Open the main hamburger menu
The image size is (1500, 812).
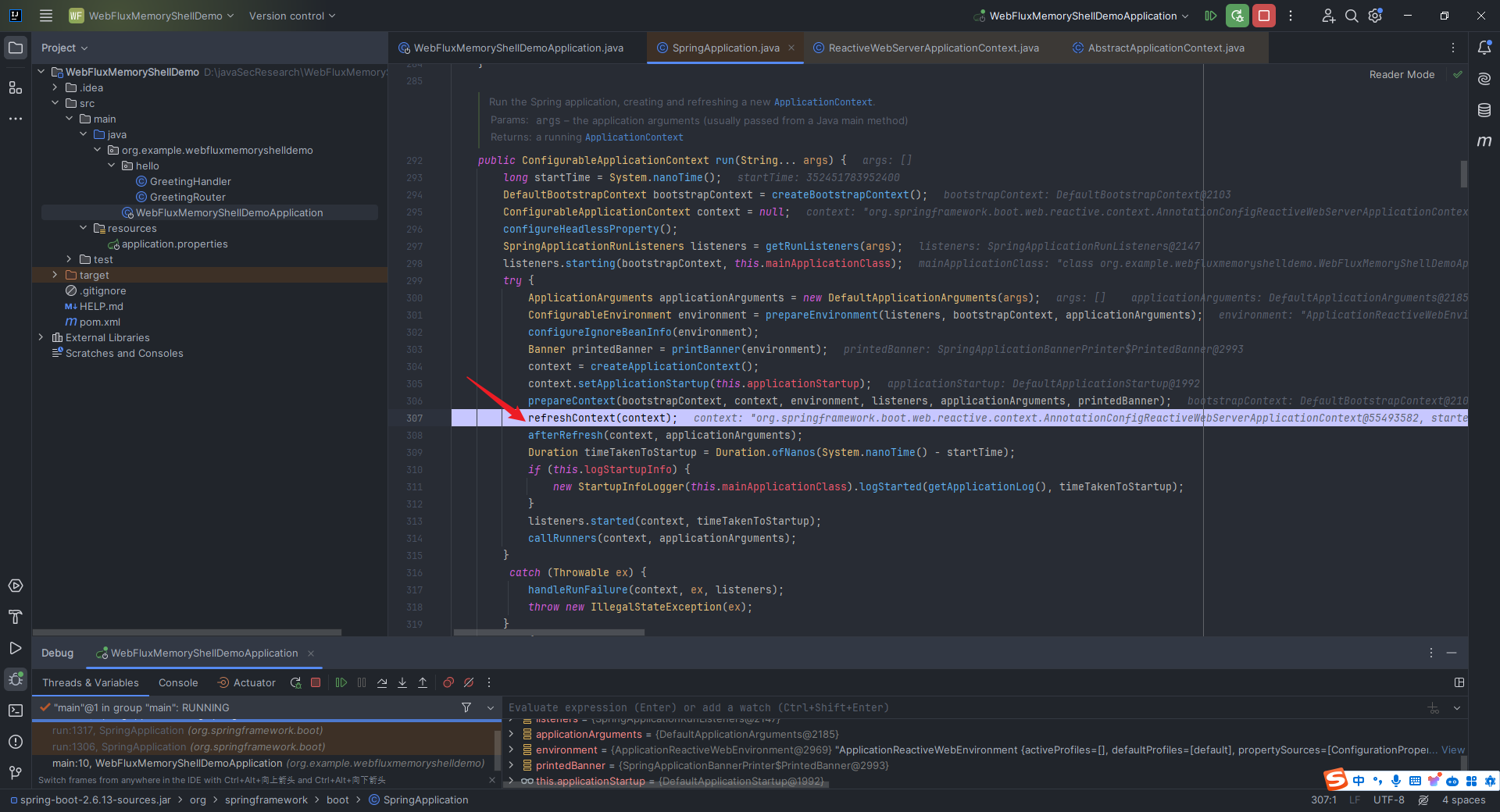(x=46, y=16)
